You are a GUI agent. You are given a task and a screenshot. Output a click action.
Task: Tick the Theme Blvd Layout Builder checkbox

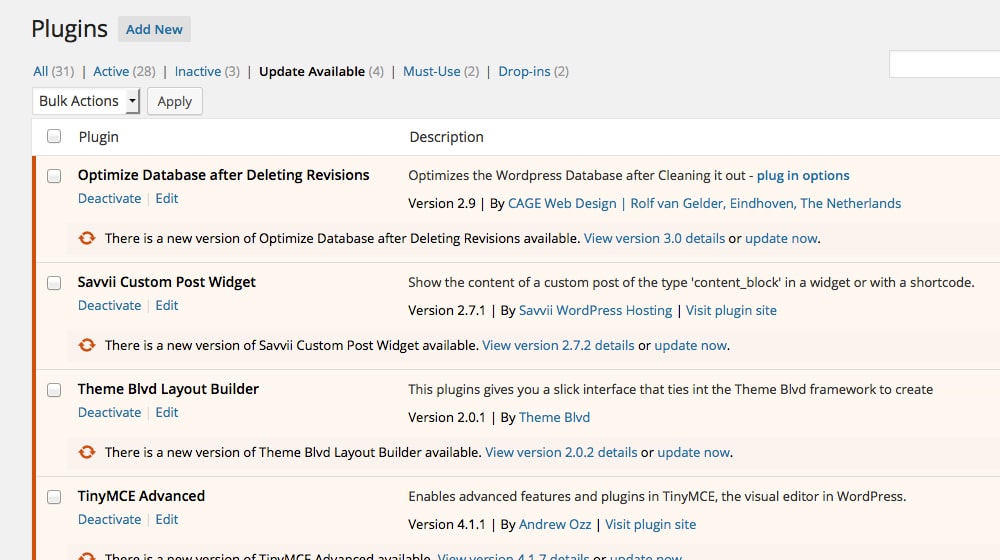[x=54, y=390]
